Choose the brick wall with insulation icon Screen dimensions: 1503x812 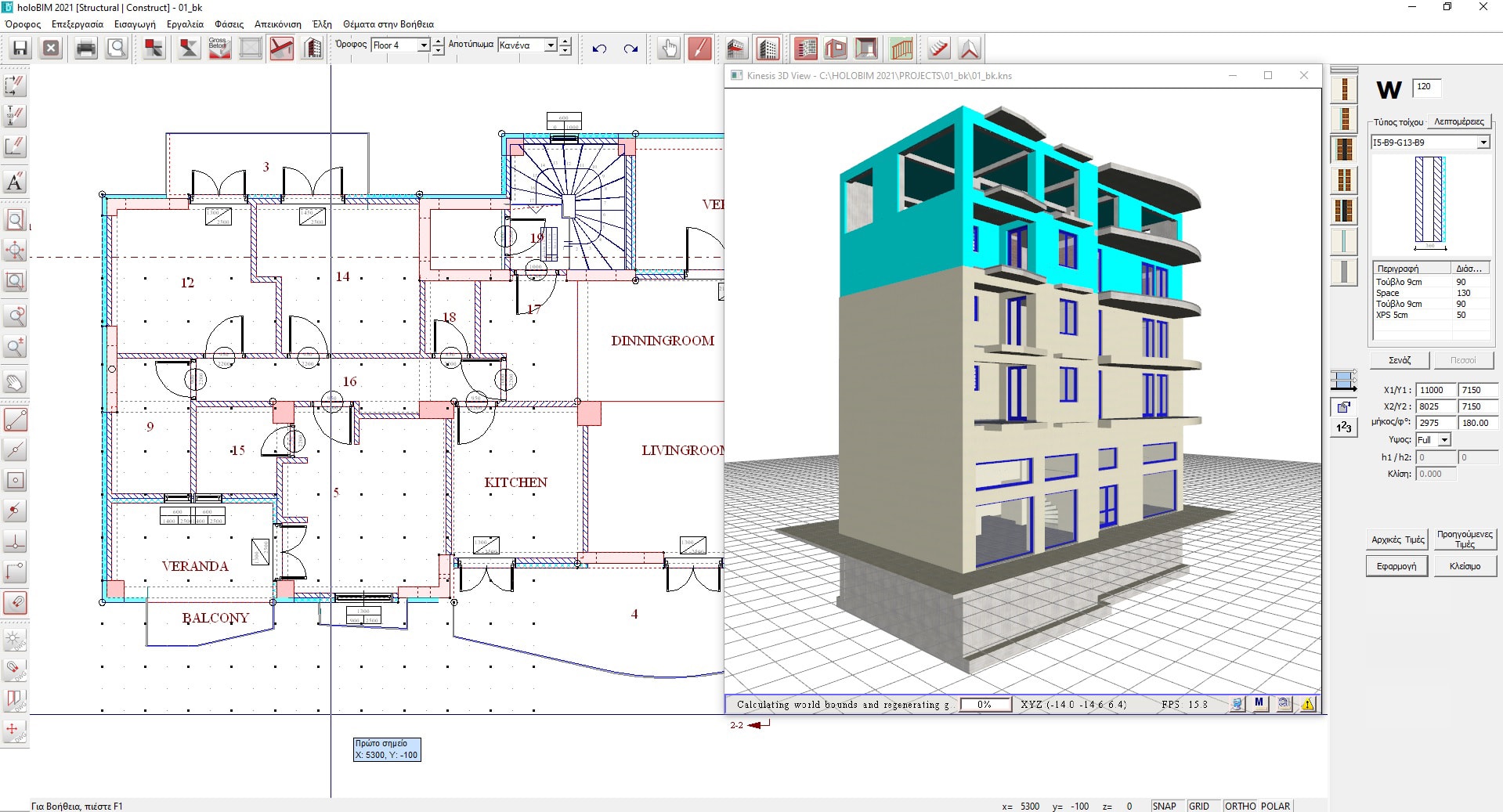pyautogui.click(x=1344, y=119)
